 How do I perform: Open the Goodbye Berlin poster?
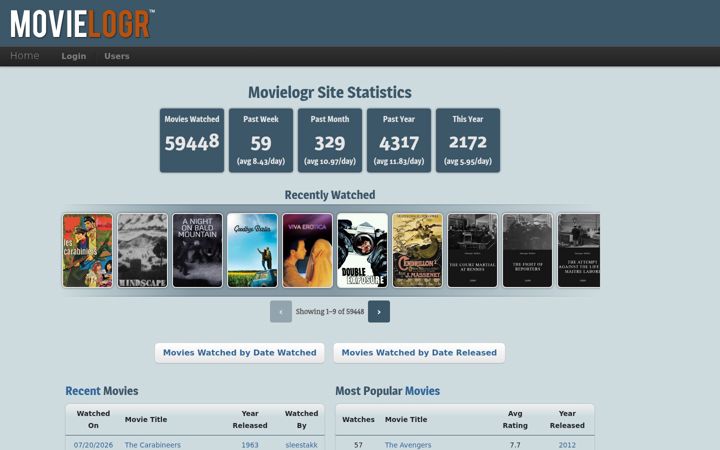(x=253, y=251)
